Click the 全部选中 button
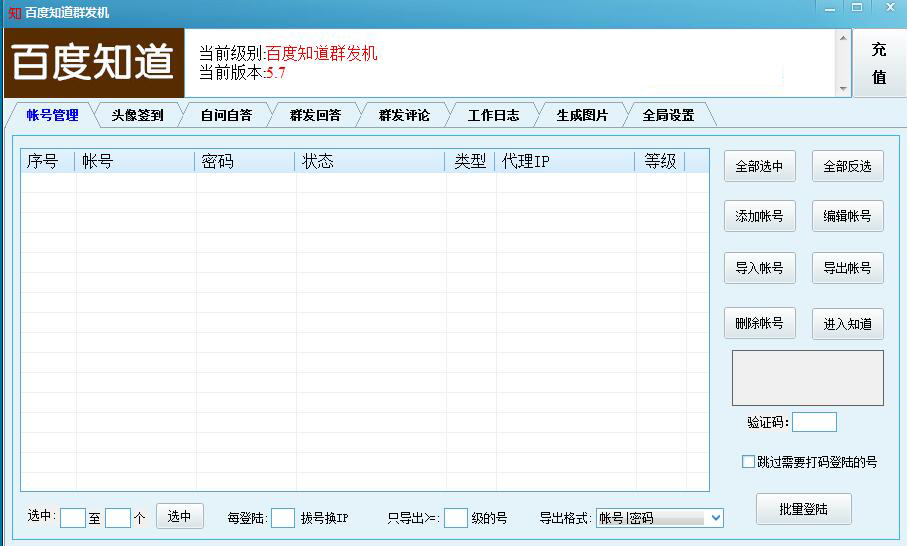 coord(759,167)
